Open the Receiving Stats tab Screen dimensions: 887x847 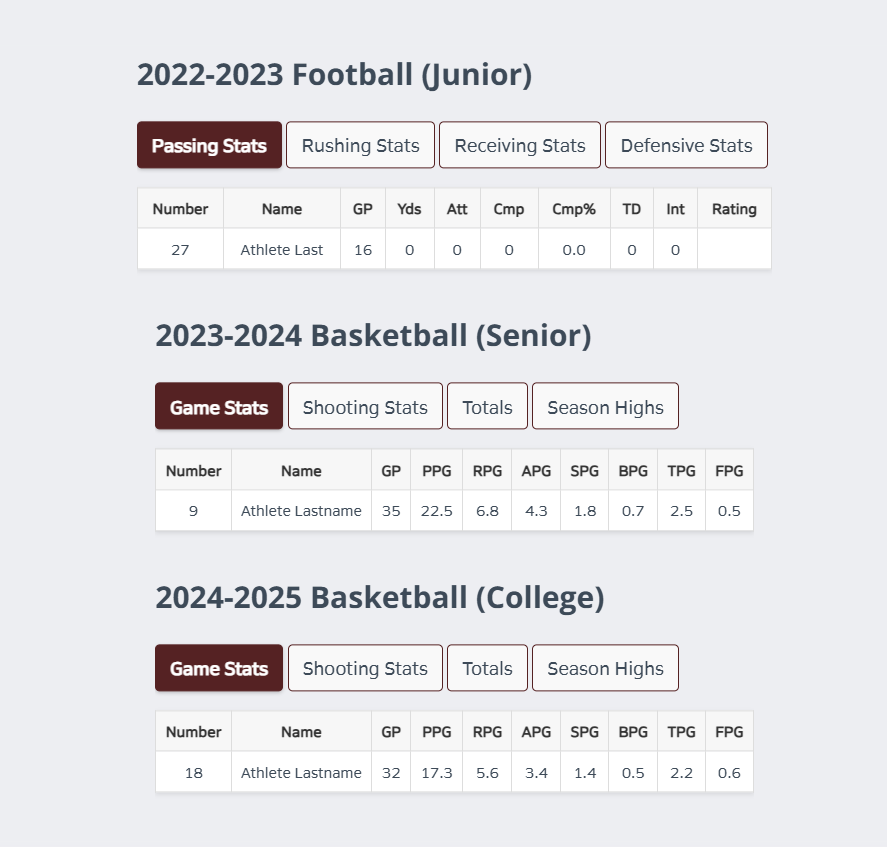(x=520, y=145)
